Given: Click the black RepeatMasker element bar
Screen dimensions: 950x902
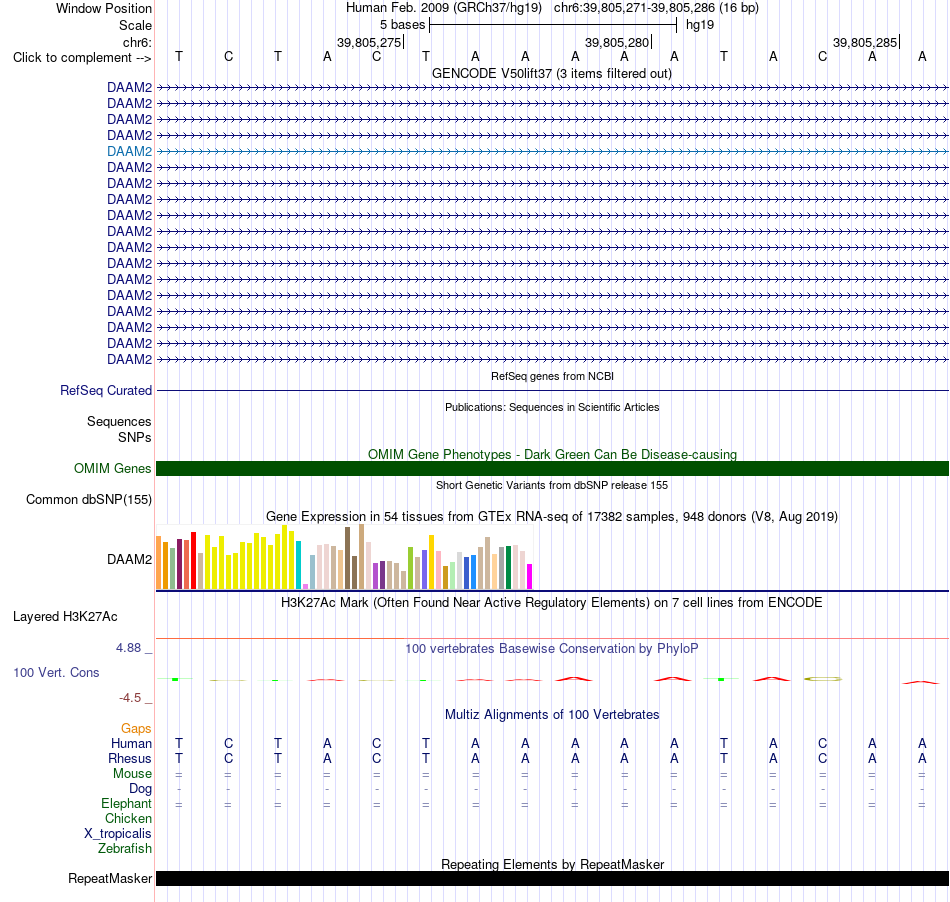Looking at the screenshot, I should coord(552,878).
